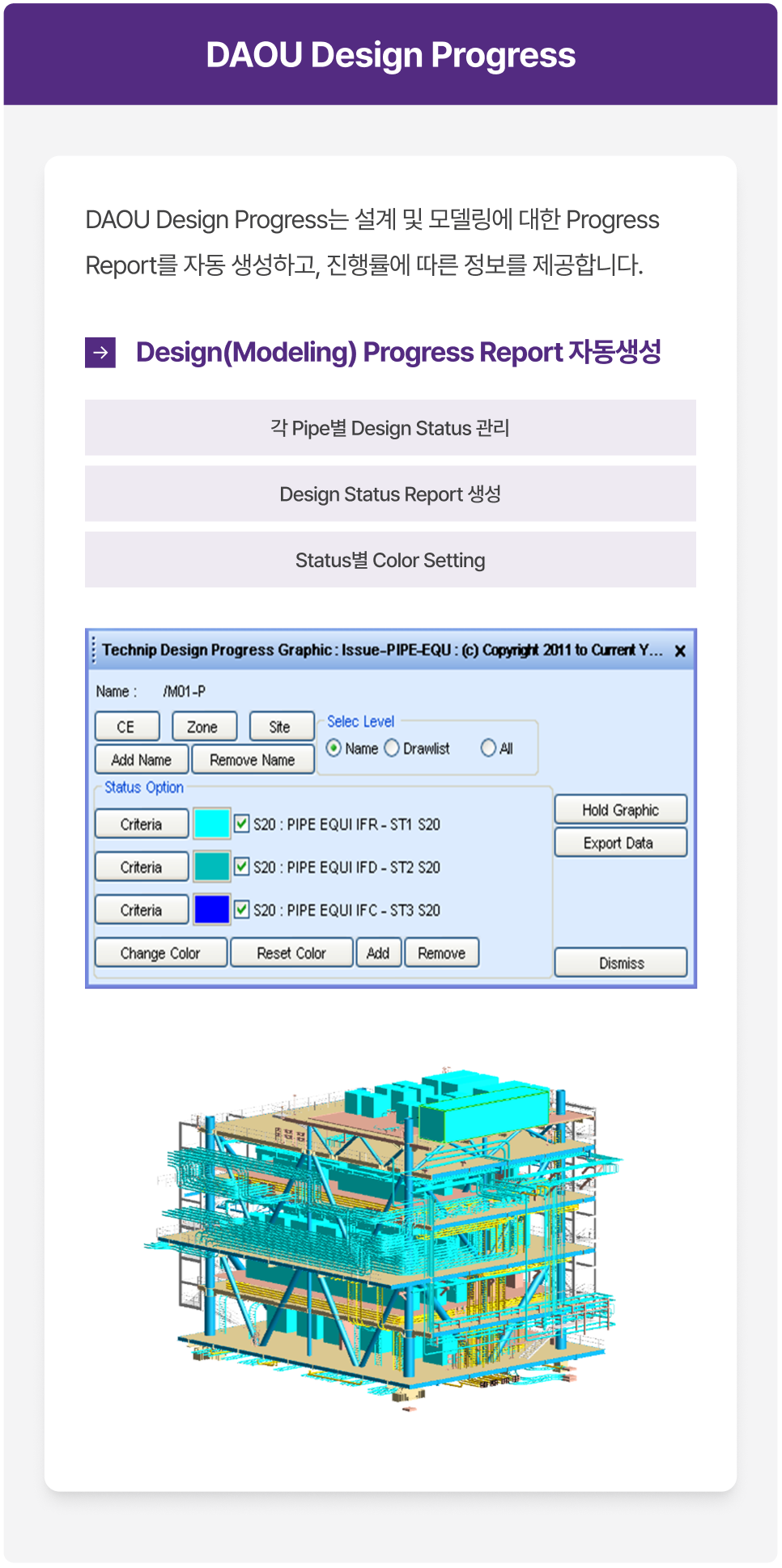Click the Remove Name button
The image size is (782, 1568).
(253, 760)
